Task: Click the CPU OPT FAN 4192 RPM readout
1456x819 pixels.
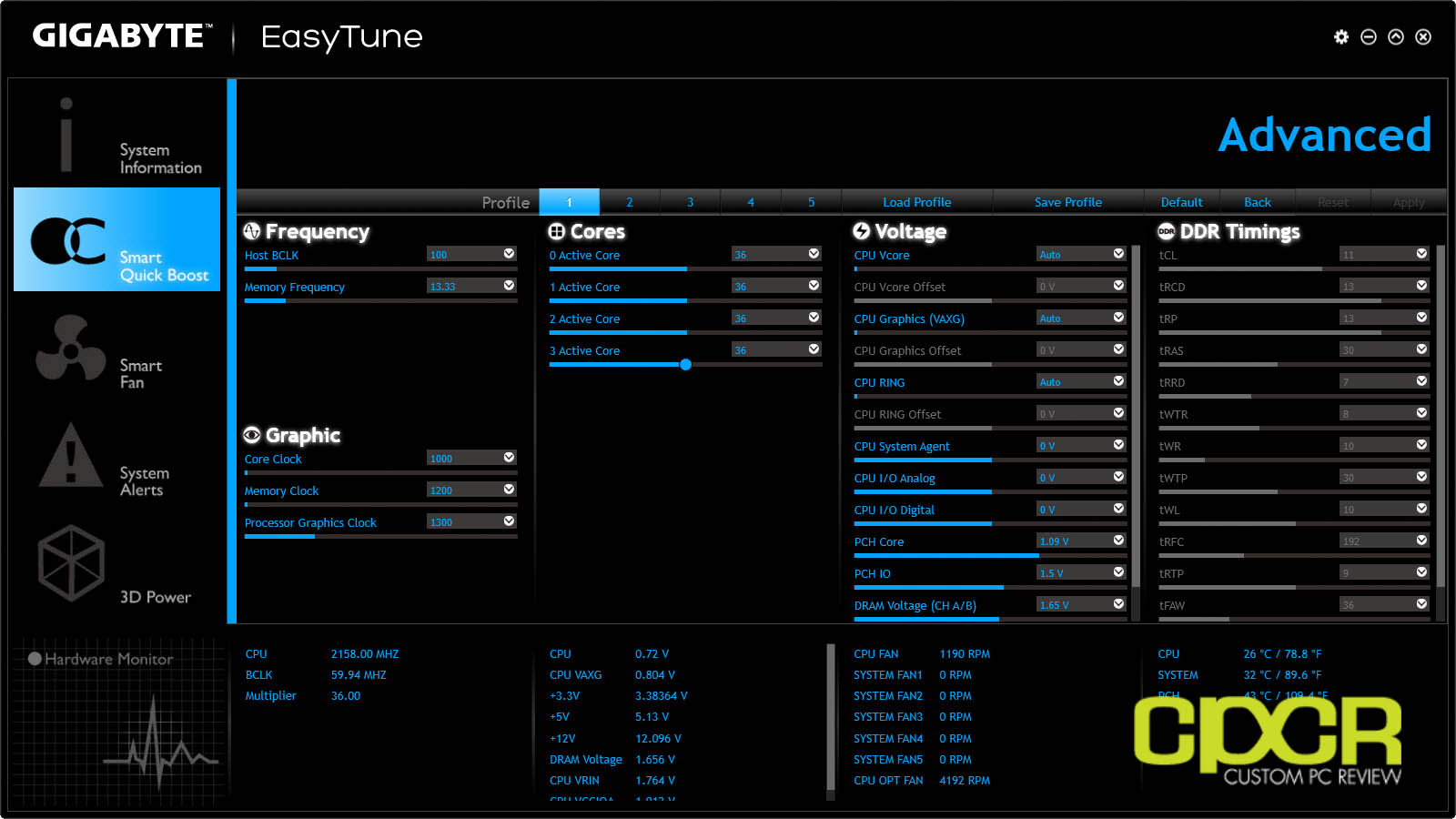Action: [x=965, y=780]
